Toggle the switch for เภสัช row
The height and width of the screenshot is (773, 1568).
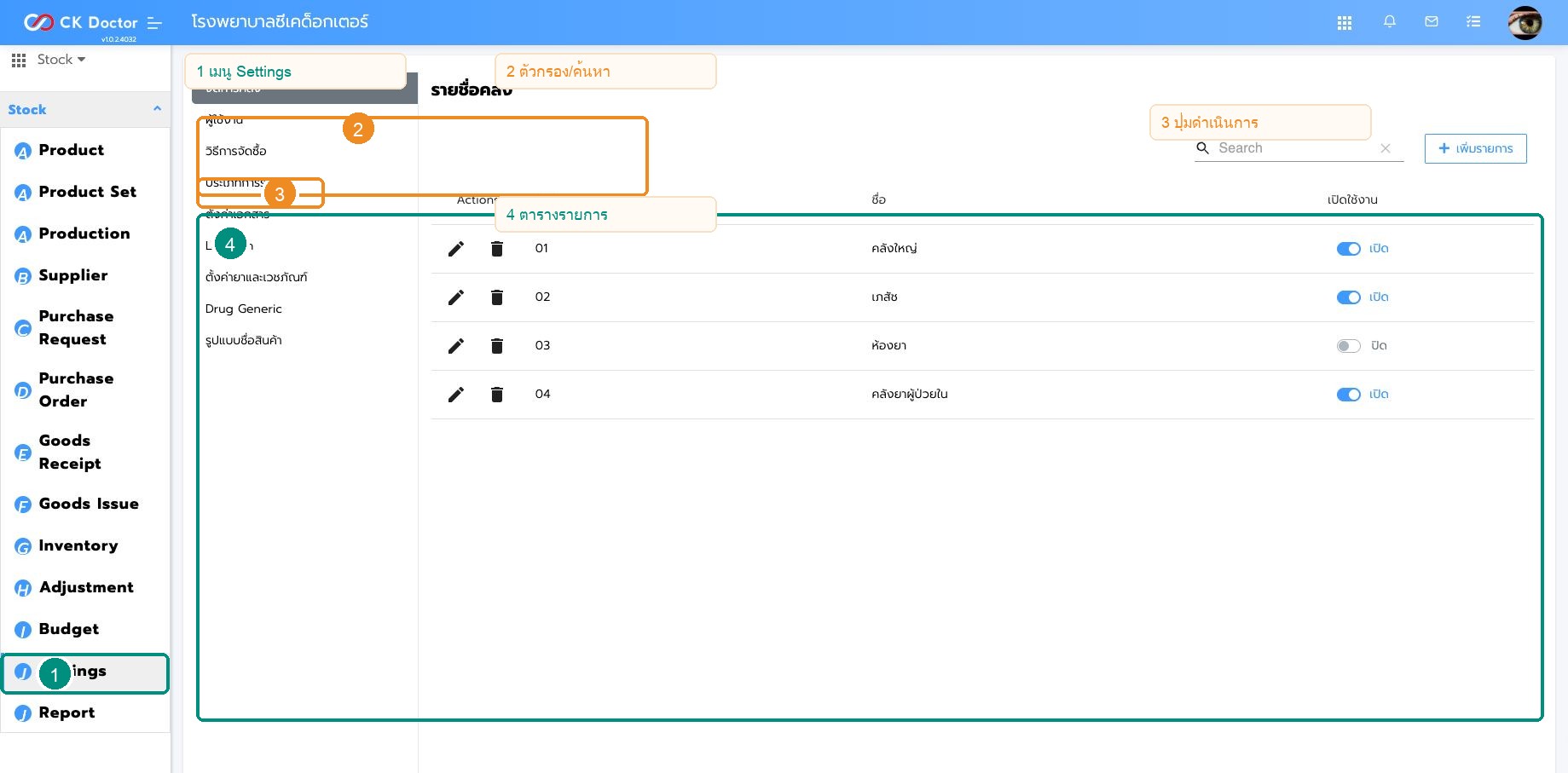(x=1348, y=297)
